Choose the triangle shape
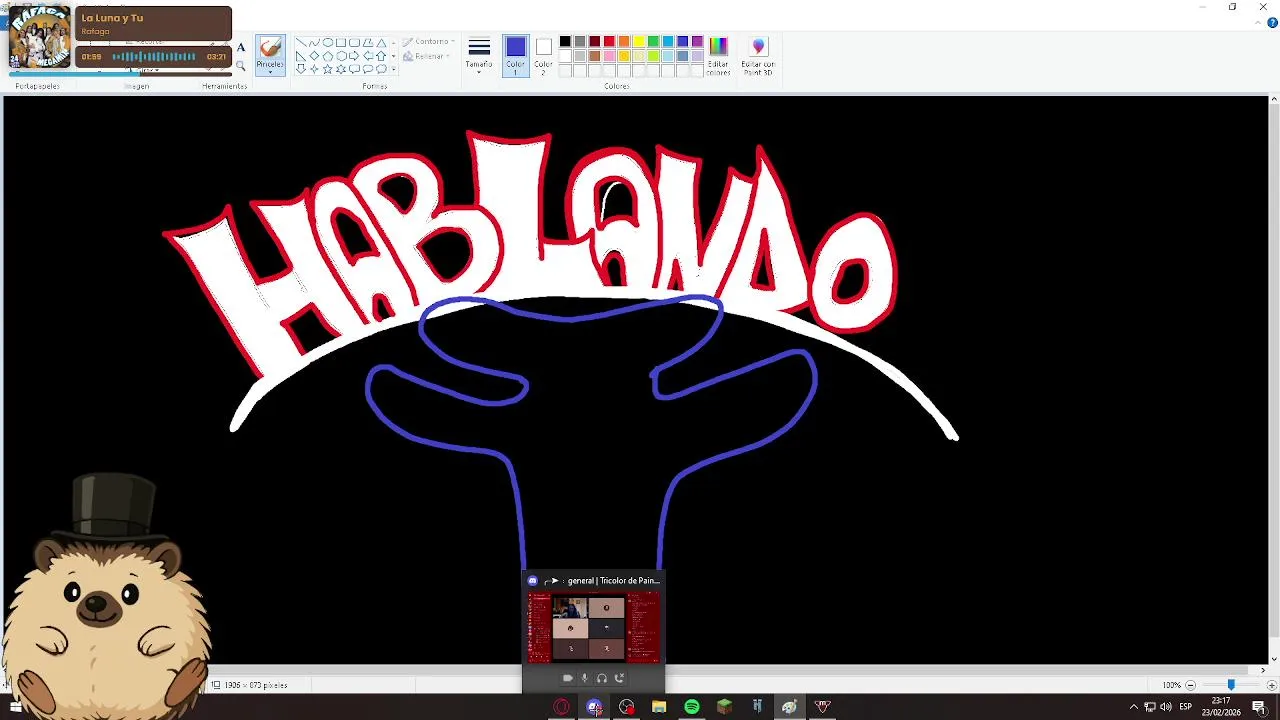Screen dimensions: 1280x720 tap(381, 42)
